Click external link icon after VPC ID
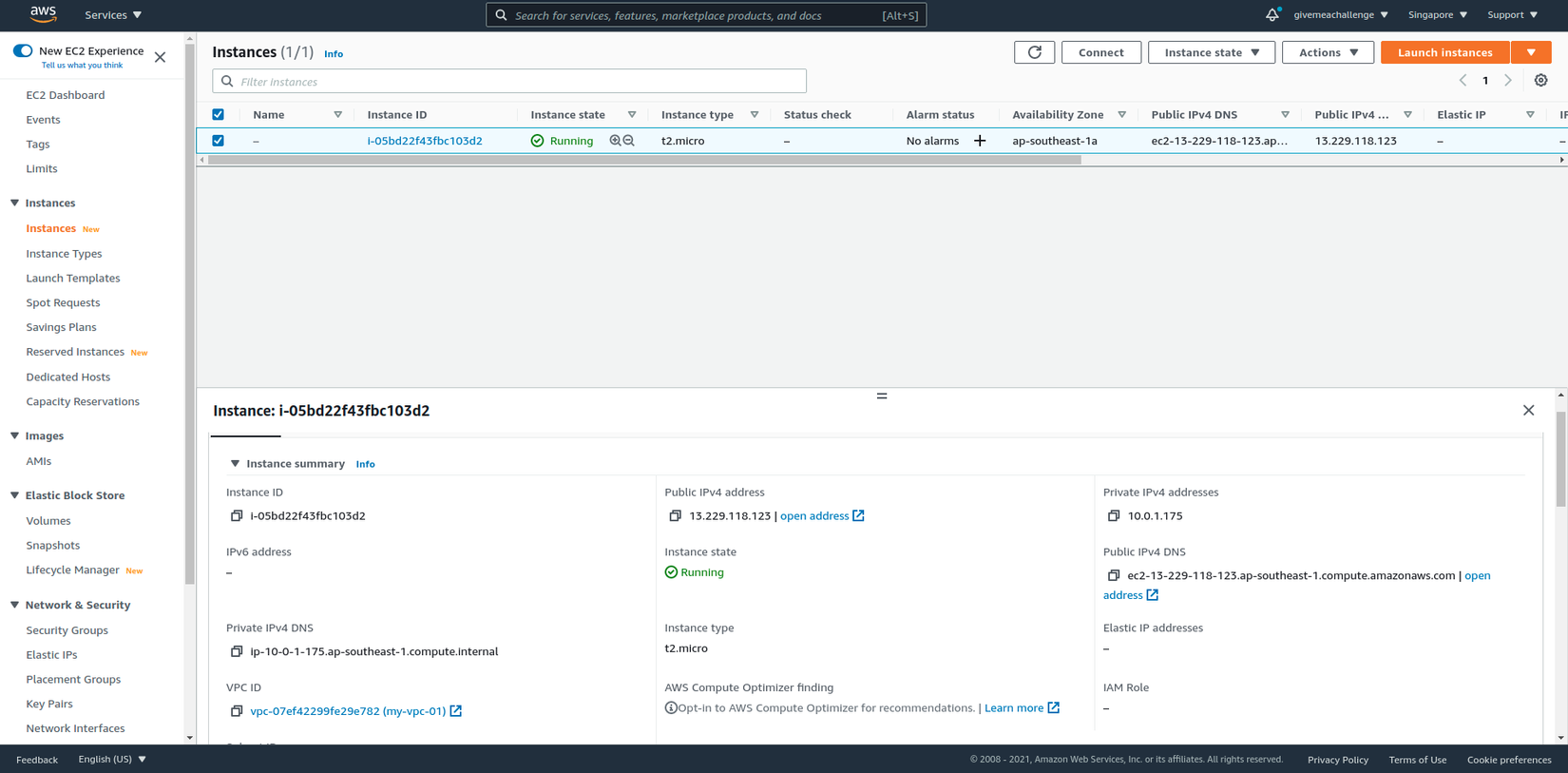 click(x=456, y=711)
